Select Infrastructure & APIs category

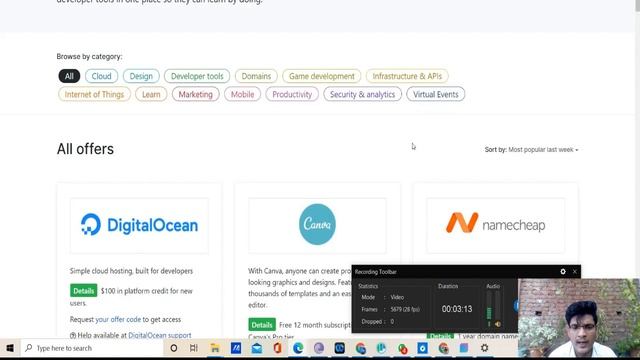click(407, 76)
